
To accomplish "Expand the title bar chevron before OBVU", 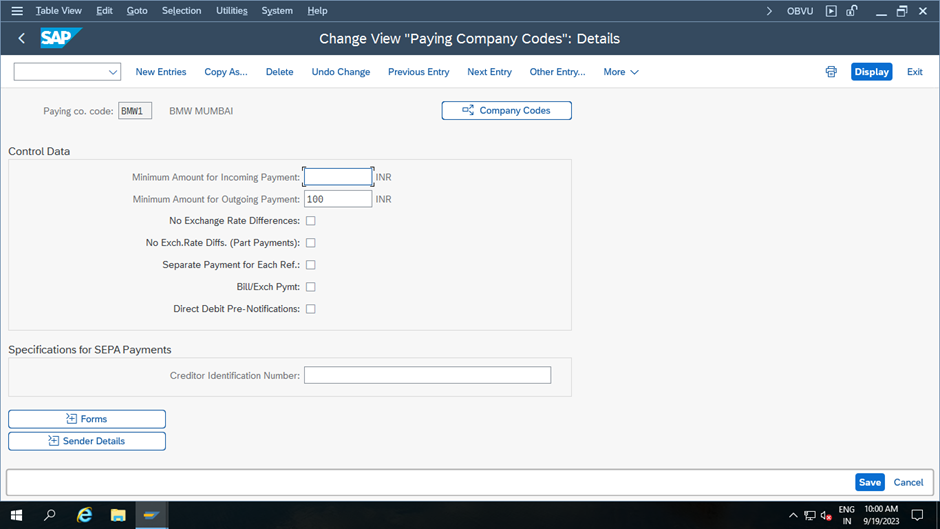I will 769,11.
